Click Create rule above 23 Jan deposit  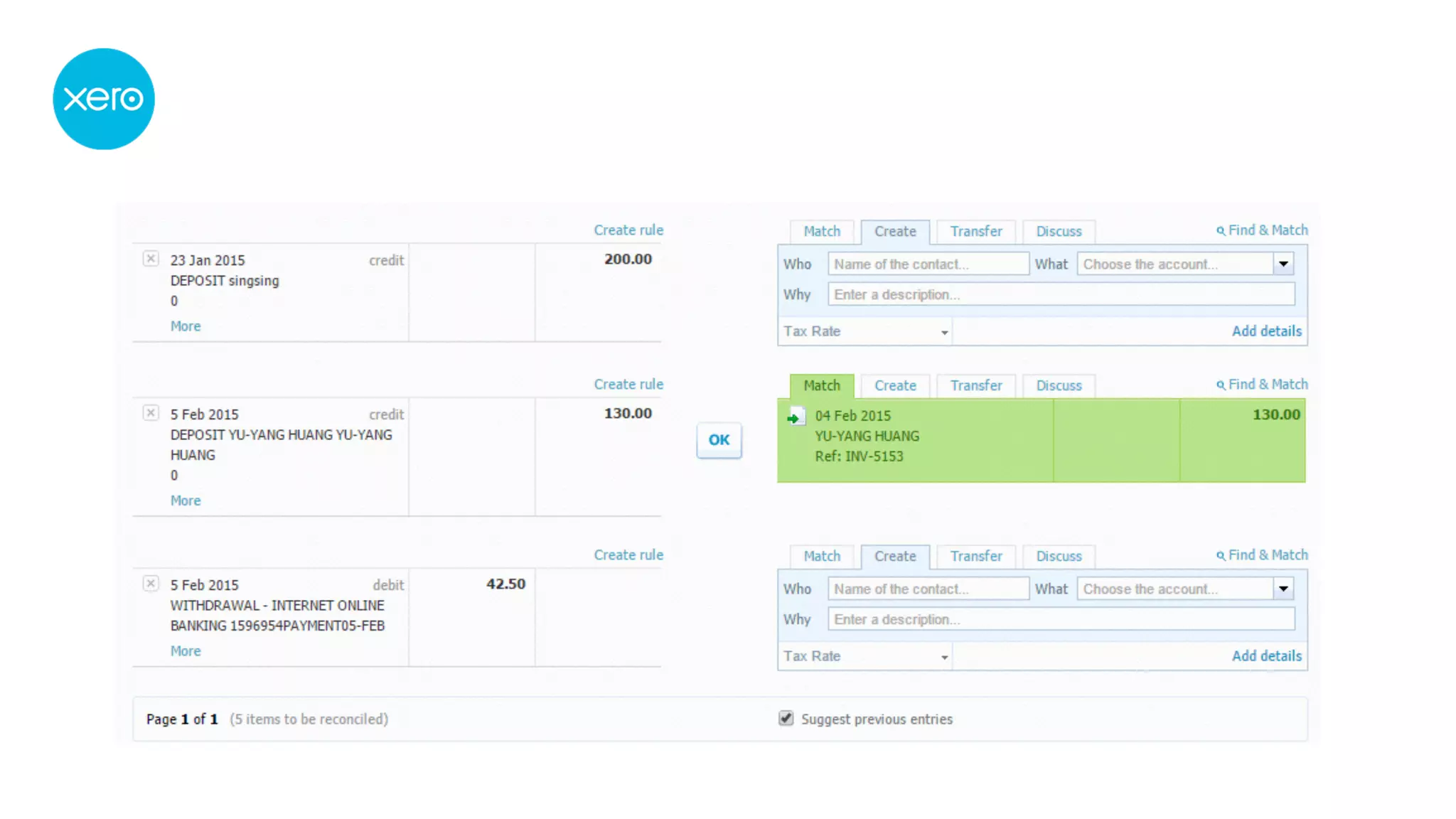628,230
